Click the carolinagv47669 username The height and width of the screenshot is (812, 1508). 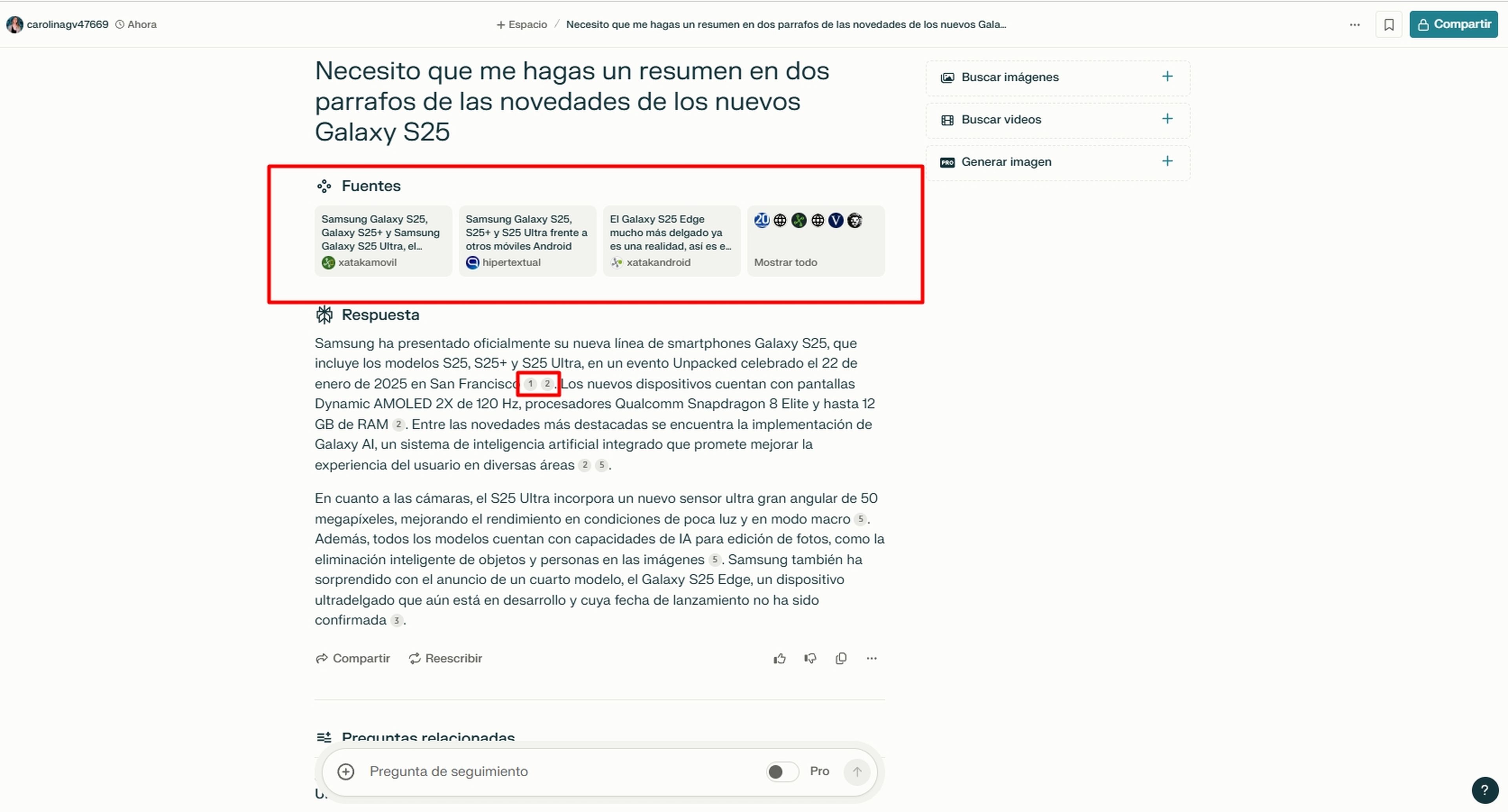[x=67, y=25]
